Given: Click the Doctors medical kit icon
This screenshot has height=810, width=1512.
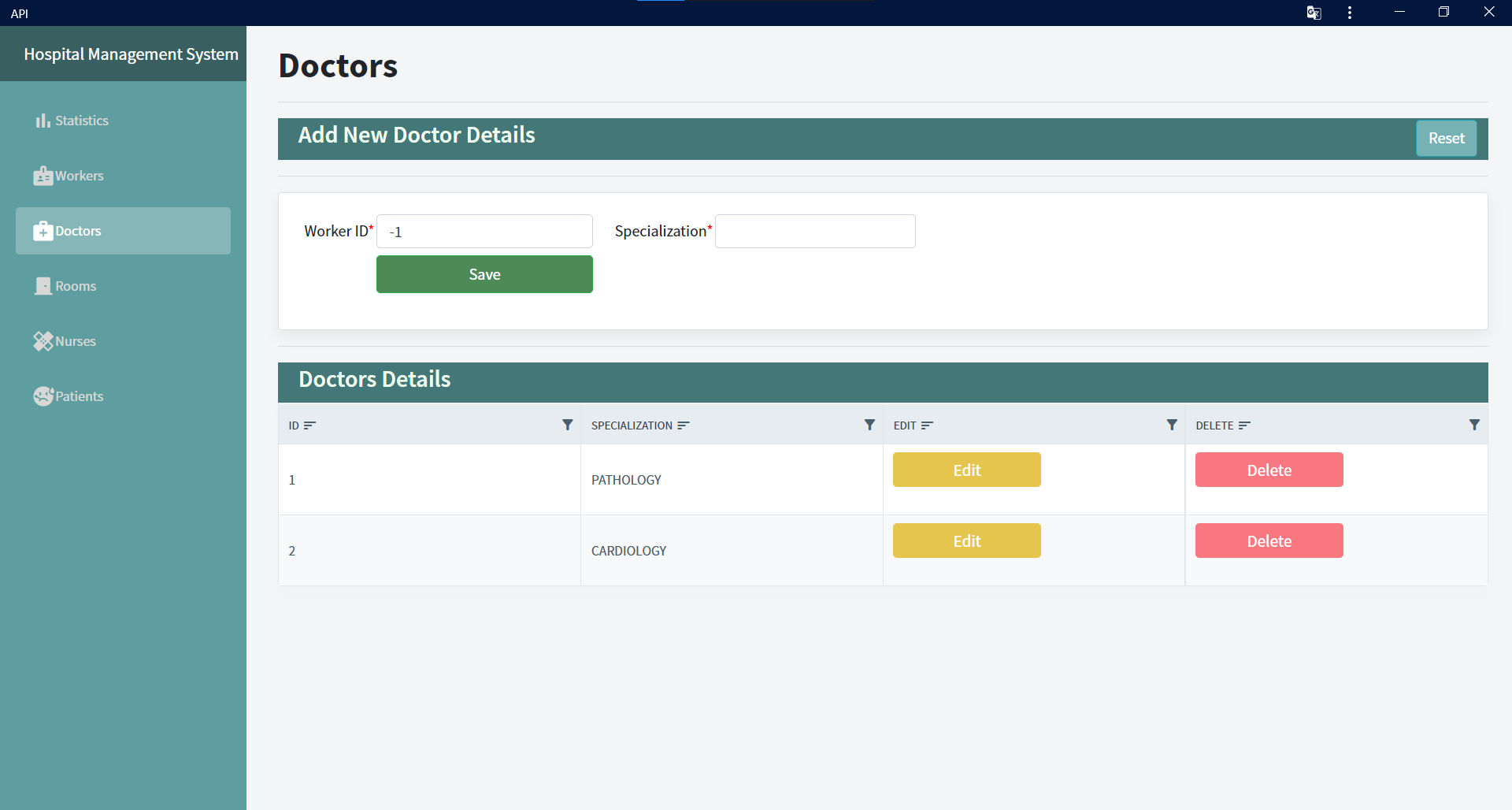Looking at the screenshot, I should (43, 231).
